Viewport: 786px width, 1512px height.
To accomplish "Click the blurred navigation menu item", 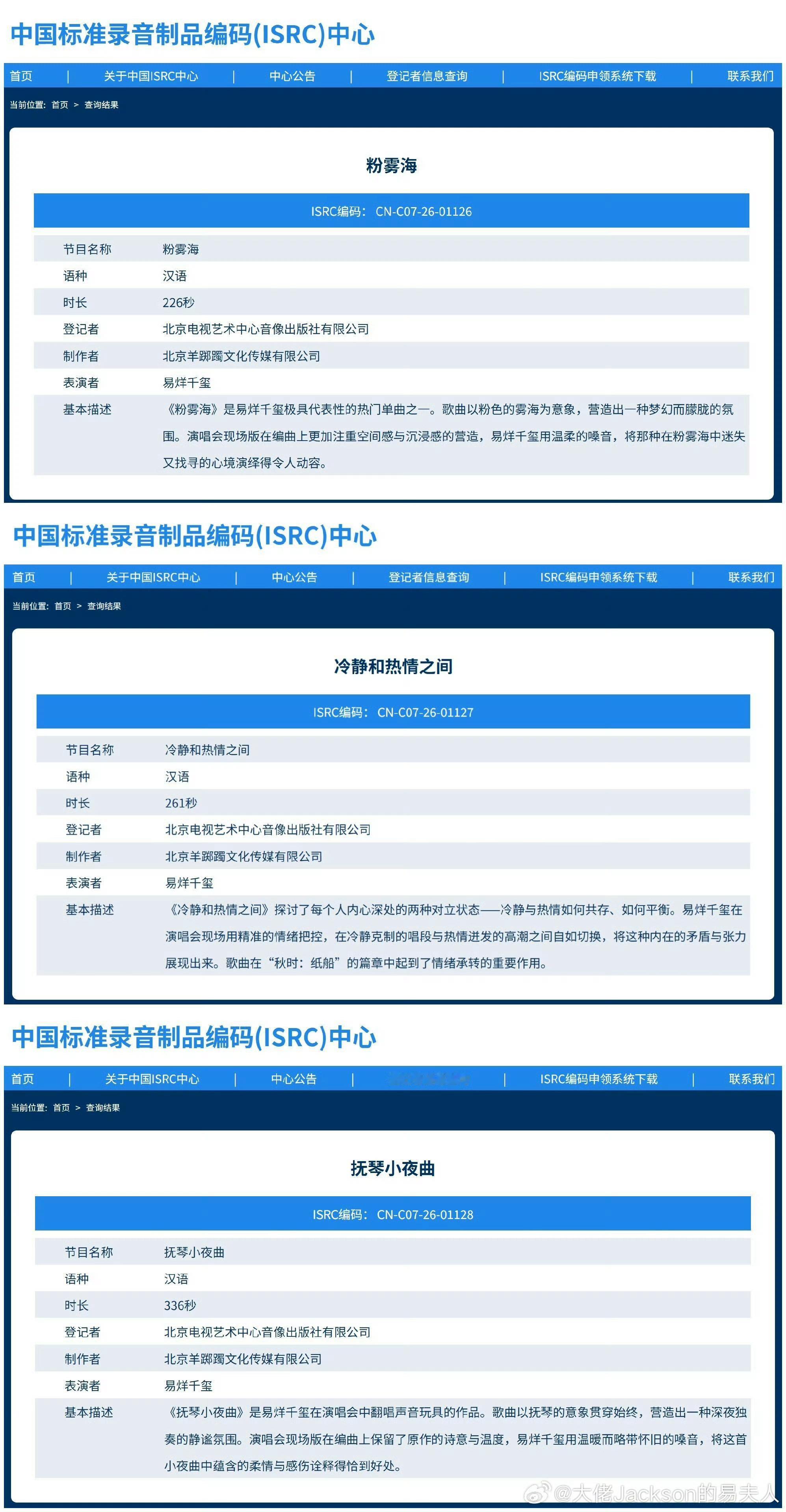I will [x=429, y=1079].
